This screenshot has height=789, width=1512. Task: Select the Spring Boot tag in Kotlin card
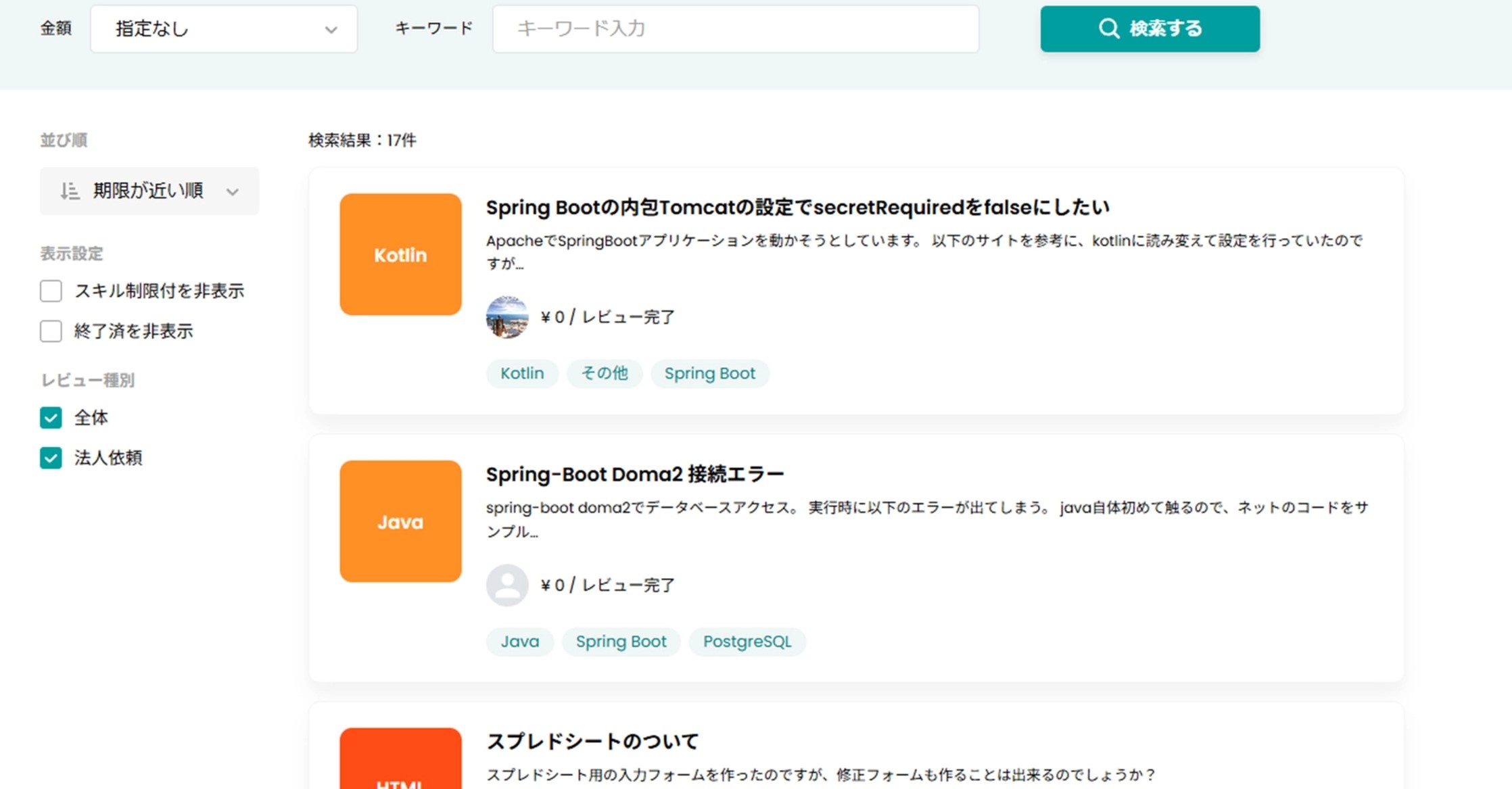point(710,374)
